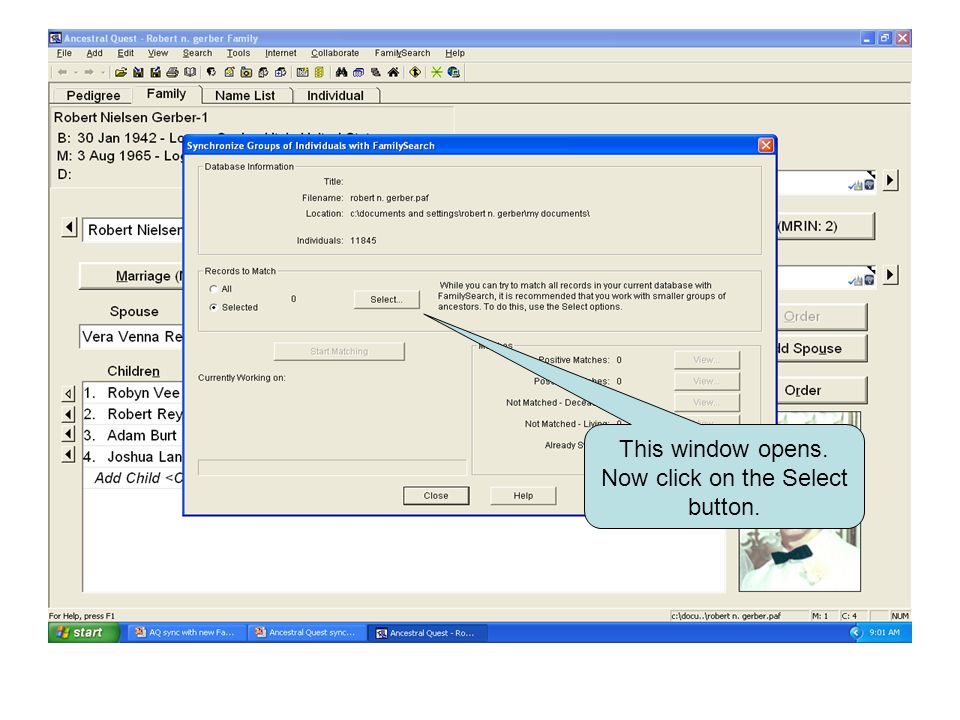Click the Print icon in toolbar
Screen dimensions: 960x720
pos(173,72)
